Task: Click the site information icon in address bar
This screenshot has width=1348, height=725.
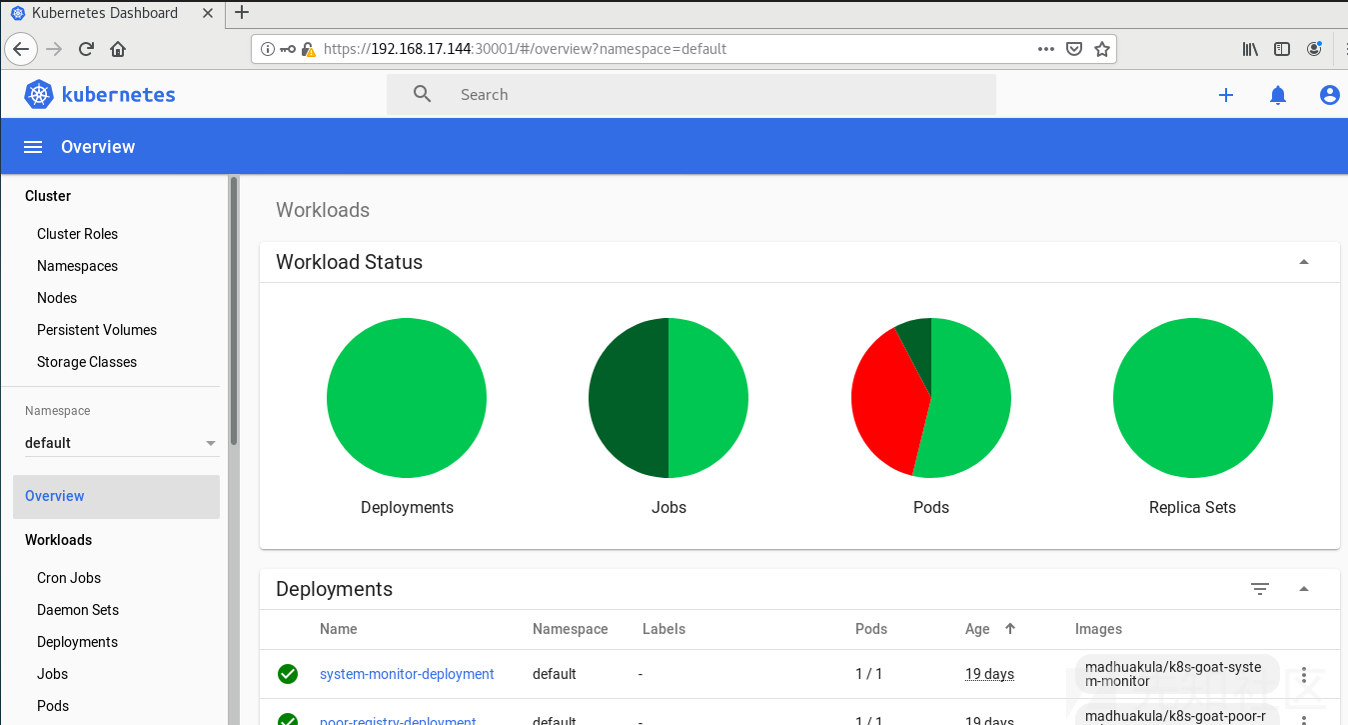Action: pyautogui.click(x=267, y=49)
